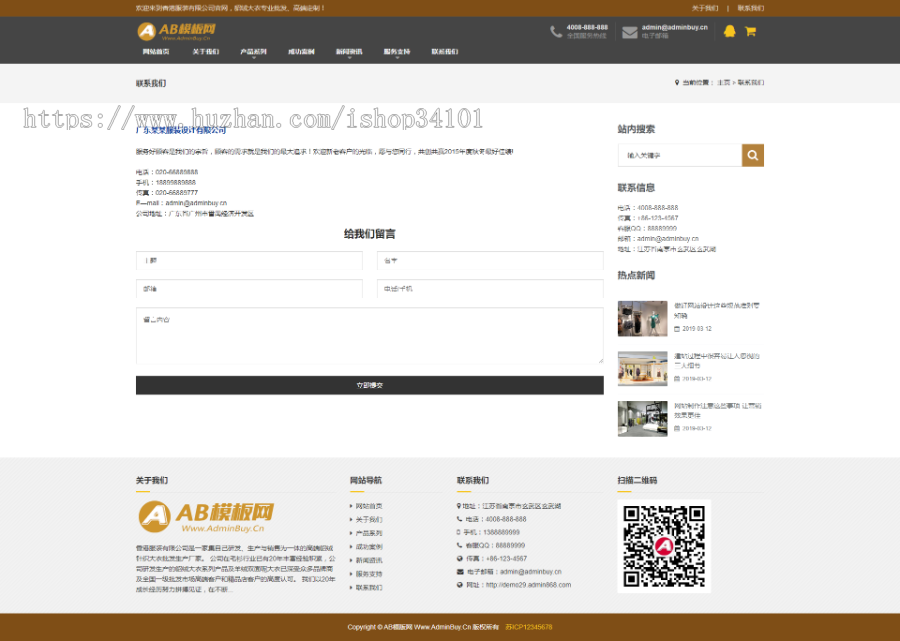Open the first hot news article thumbnail

(641, 318)
